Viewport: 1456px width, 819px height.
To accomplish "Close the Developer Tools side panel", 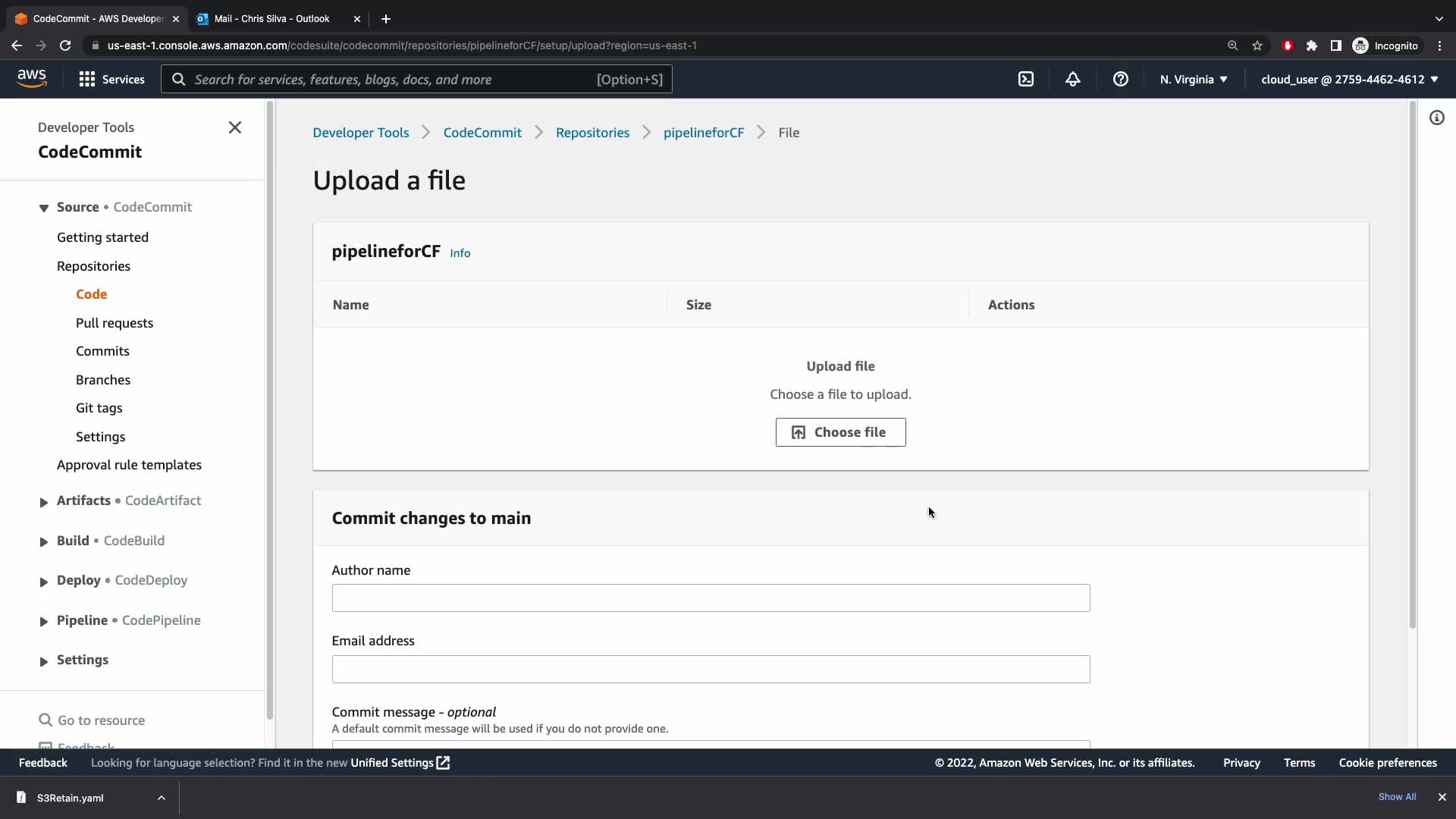I will click(235, 127).
